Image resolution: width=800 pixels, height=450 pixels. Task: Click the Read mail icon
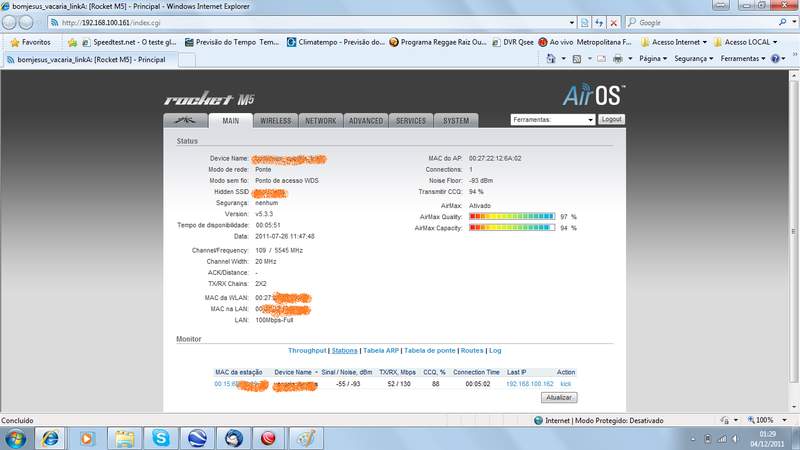click(602, 59)
